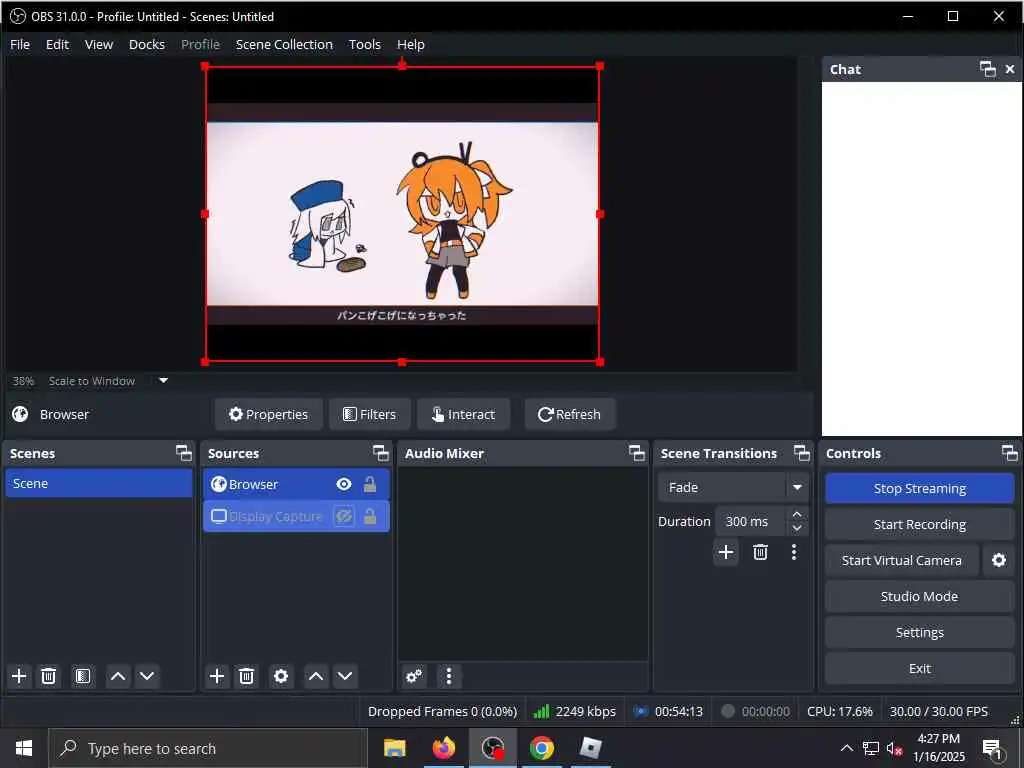
Task: Delete selected scene with trash icon
Action: click(x=48, y=676)
